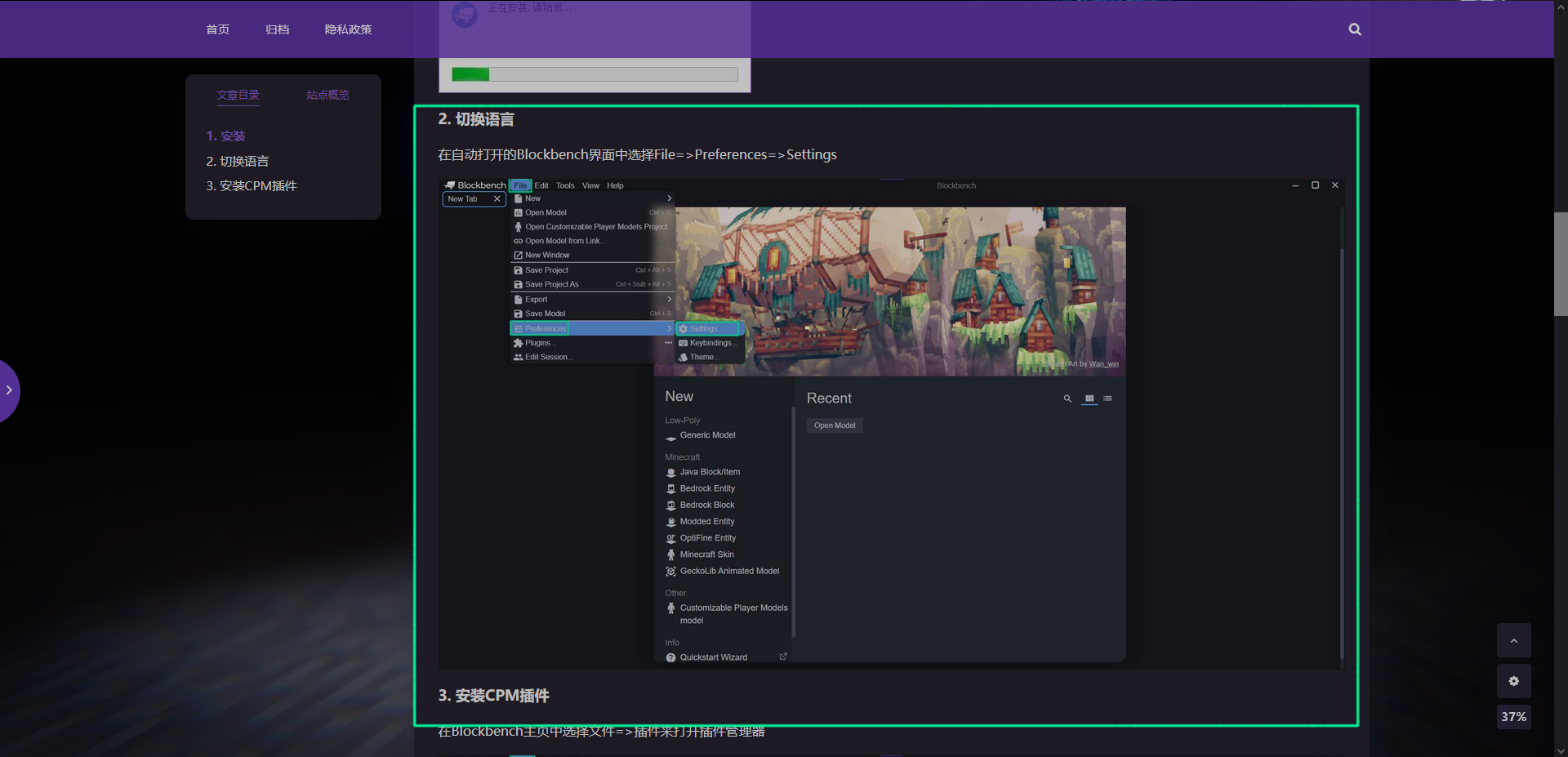Viewport: 1568px width, 757px height.
Task: Expand the purple sidebar toggle arrow
Action: pos(8,390)
